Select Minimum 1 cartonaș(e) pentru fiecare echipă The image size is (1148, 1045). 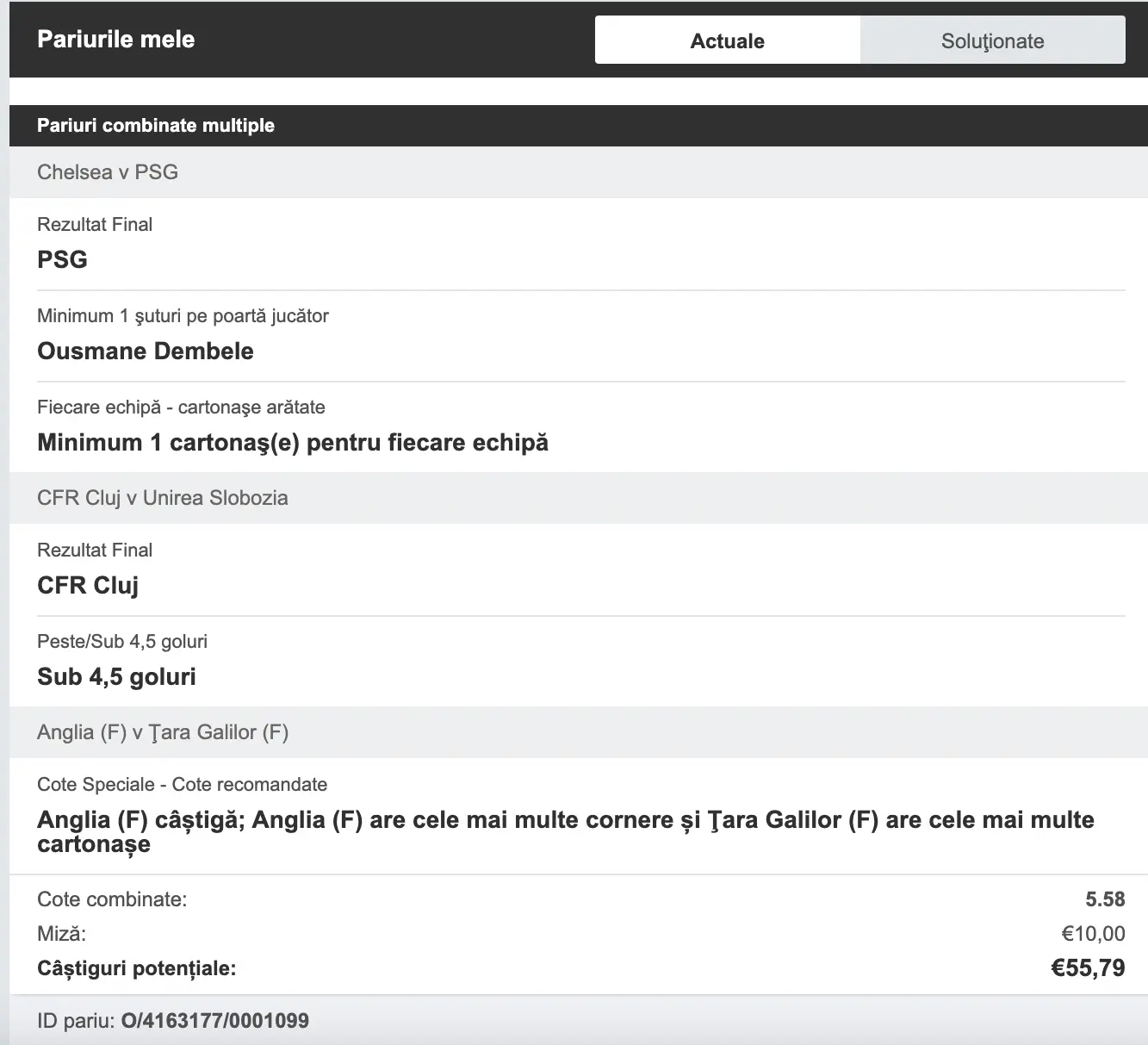coord(293,443)
